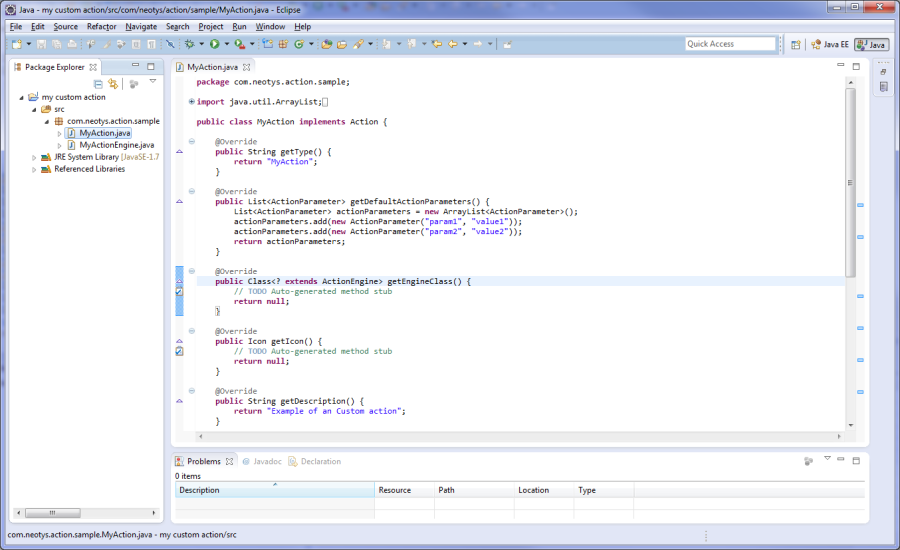Collapse the getType method fold marker
Viewport: 900px width, 550px height.
(191, 141)
